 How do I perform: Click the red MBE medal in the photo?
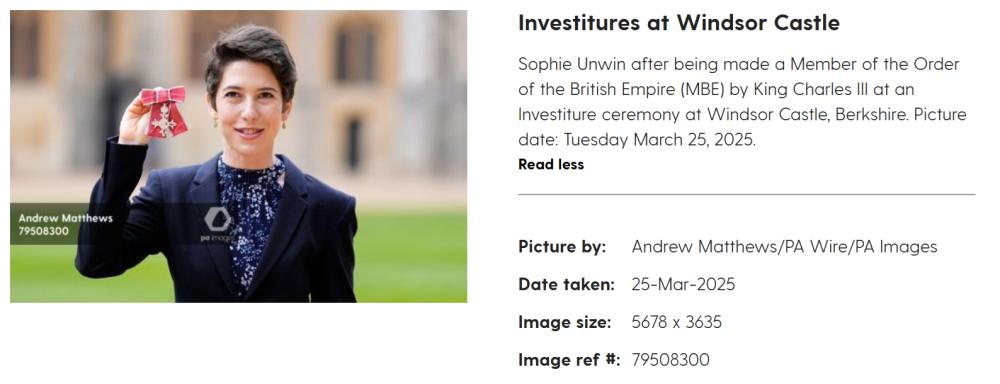click(165, 112)
